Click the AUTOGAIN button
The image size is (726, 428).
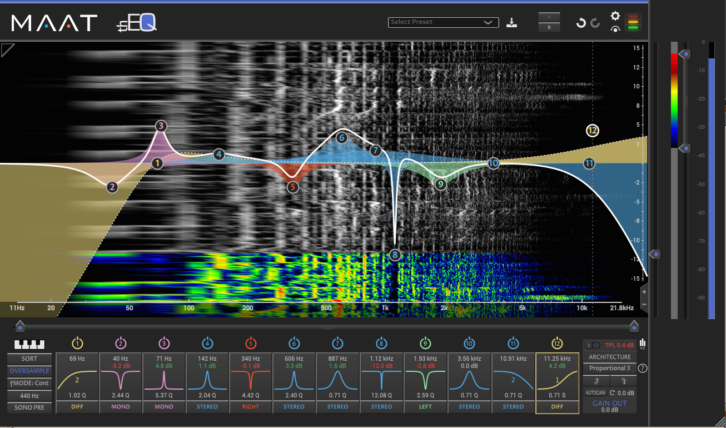595,393
